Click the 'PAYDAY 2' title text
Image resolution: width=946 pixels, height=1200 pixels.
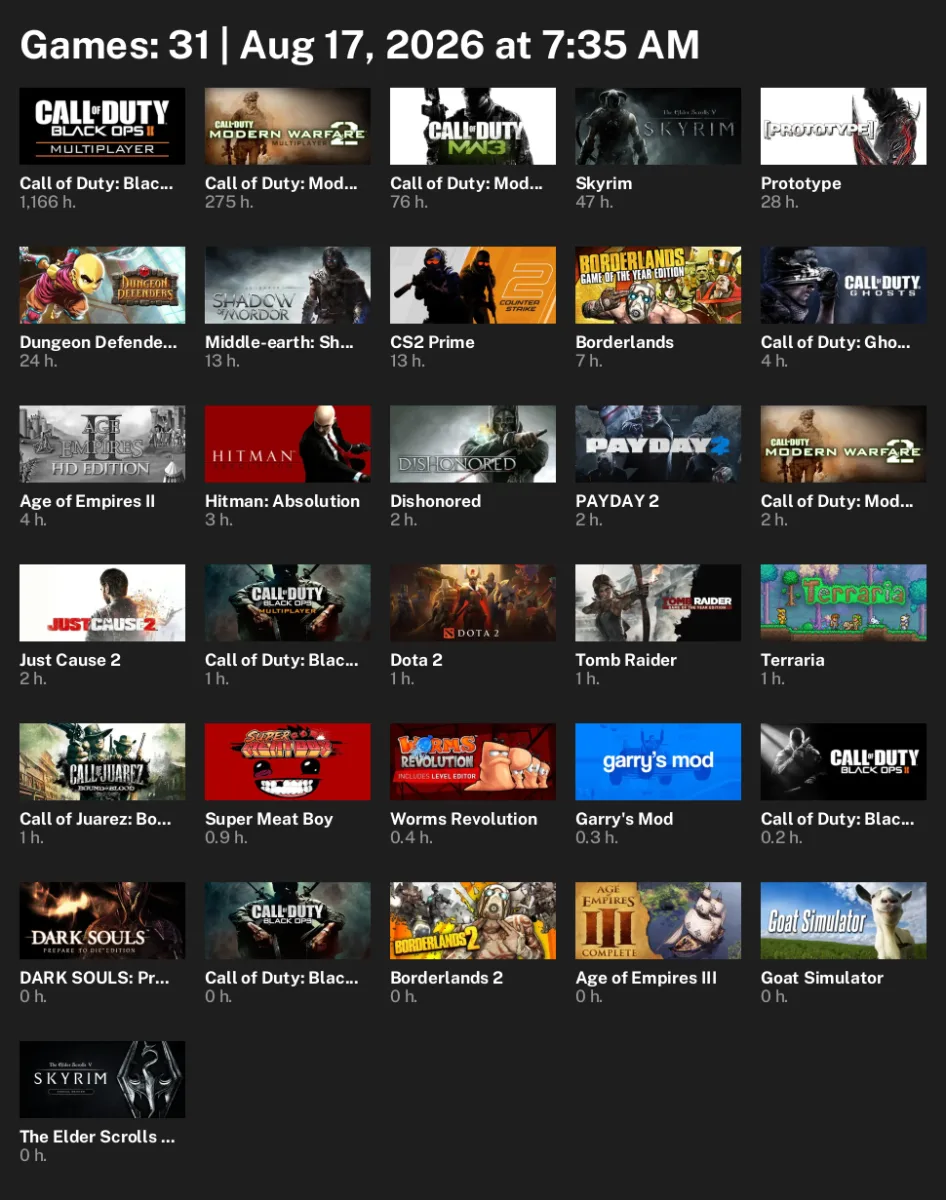(617, 501)
